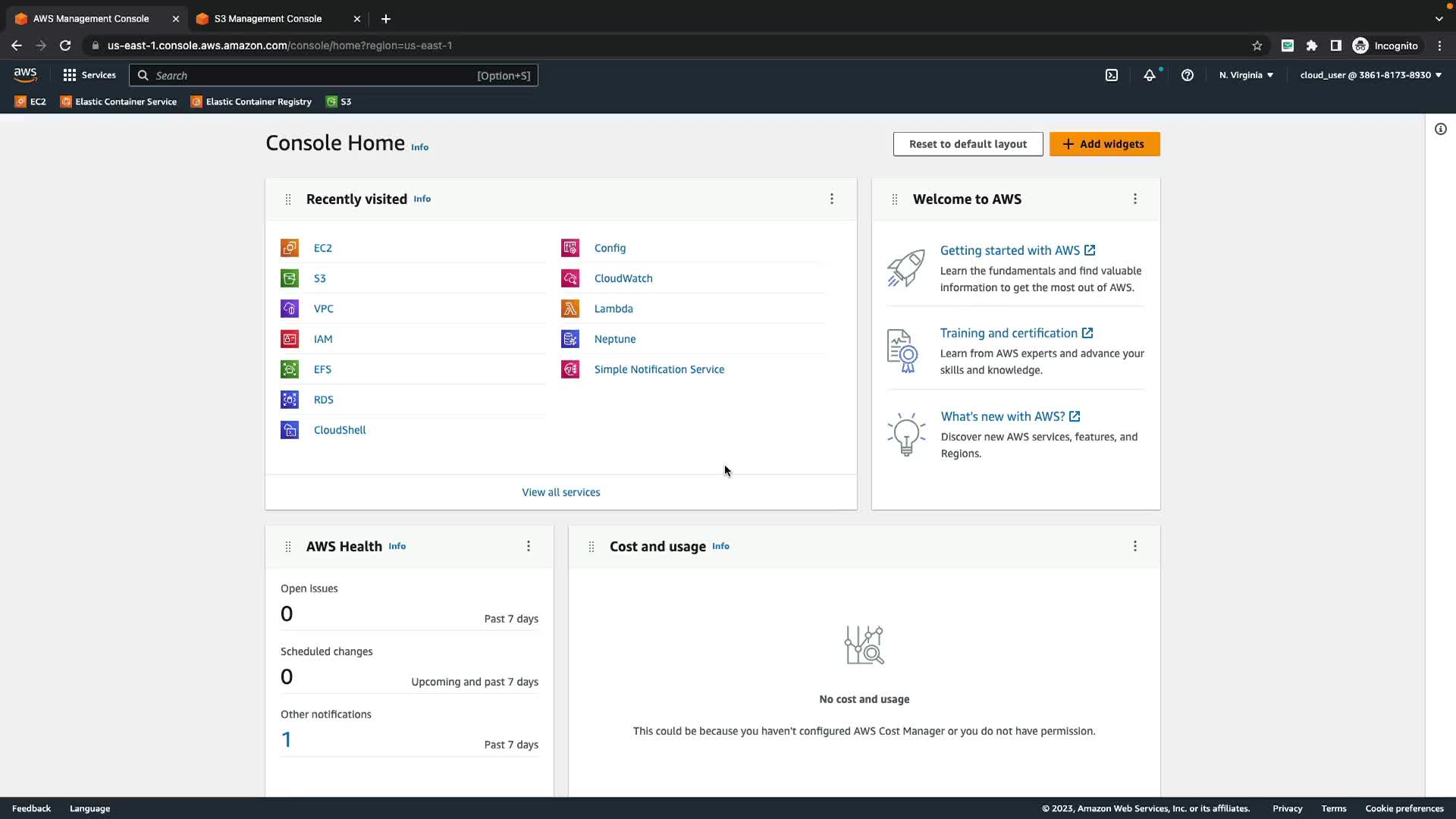Click View all services link
1456x819 pixels.
[560, 492]
